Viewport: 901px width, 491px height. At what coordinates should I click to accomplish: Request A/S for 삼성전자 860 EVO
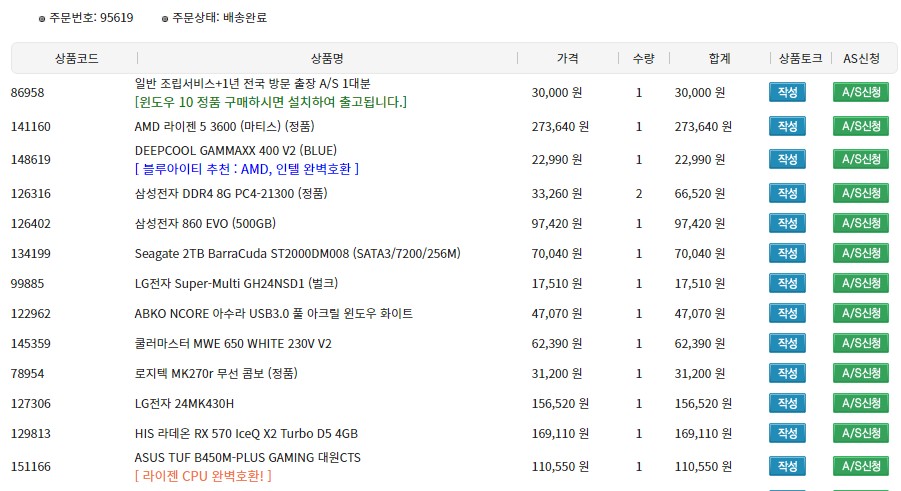(x=861, y=223)
